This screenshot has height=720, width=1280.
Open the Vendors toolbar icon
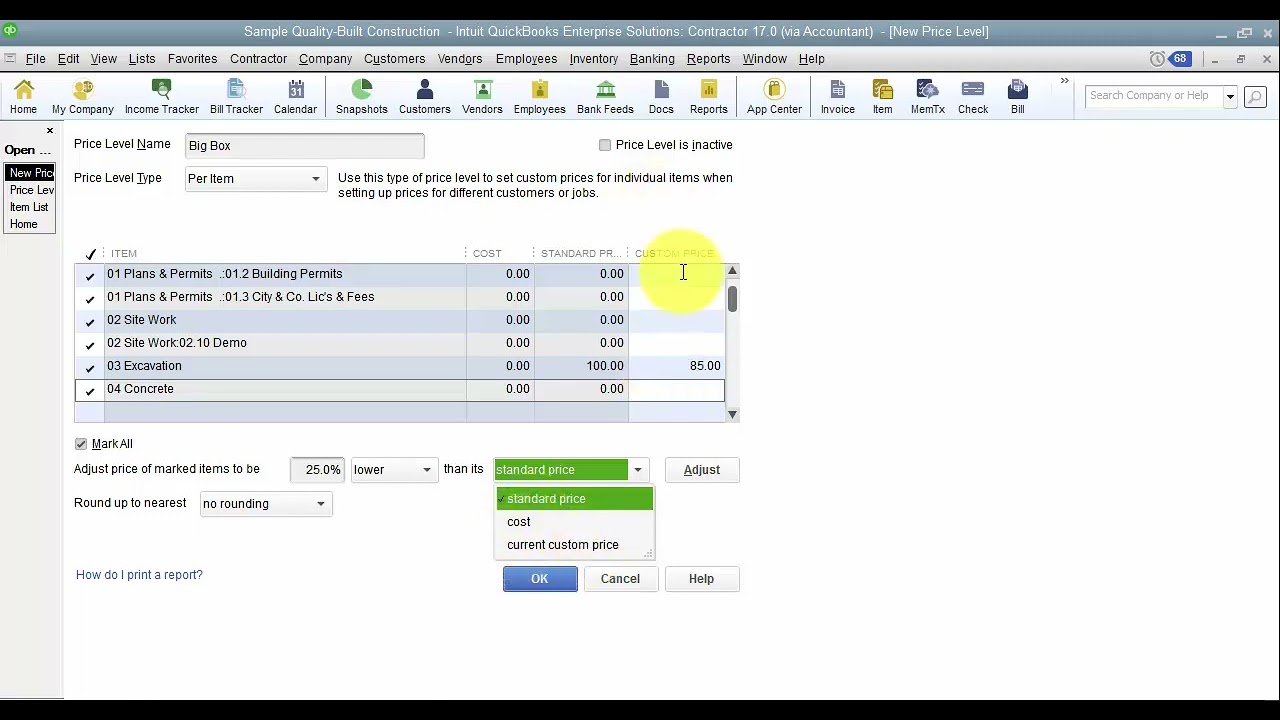[x=482, y=97]
